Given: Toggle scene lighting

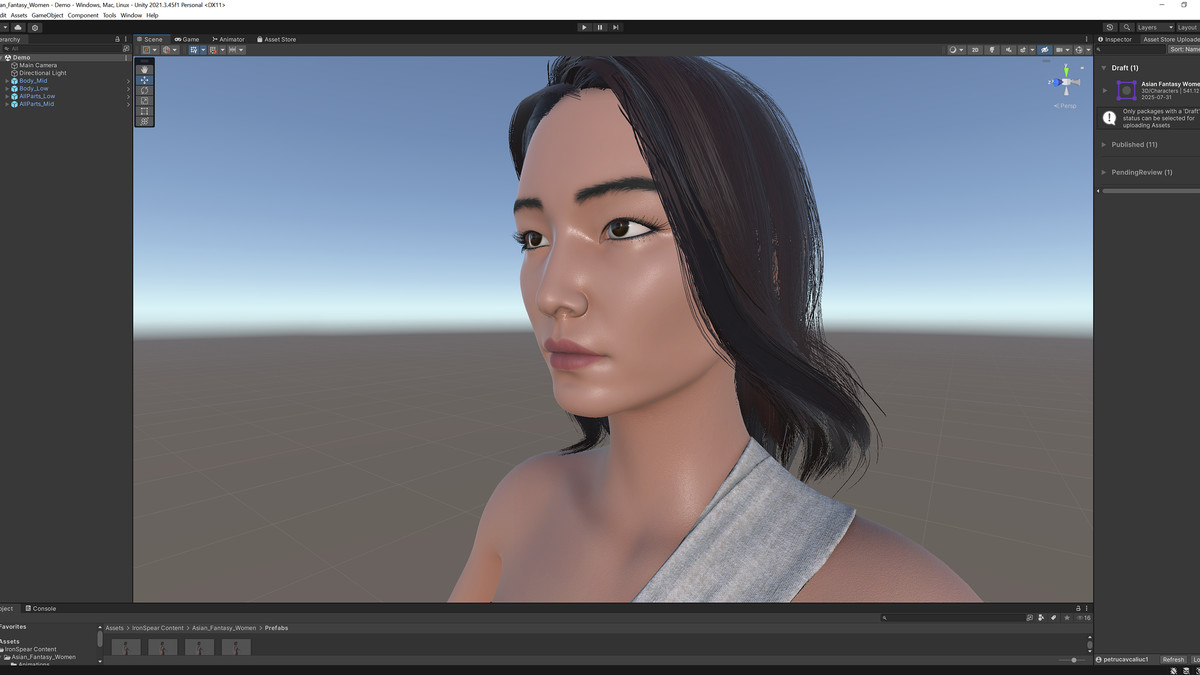Looking at the screenshot, I should pyautogui.click(x=993, y=50).
